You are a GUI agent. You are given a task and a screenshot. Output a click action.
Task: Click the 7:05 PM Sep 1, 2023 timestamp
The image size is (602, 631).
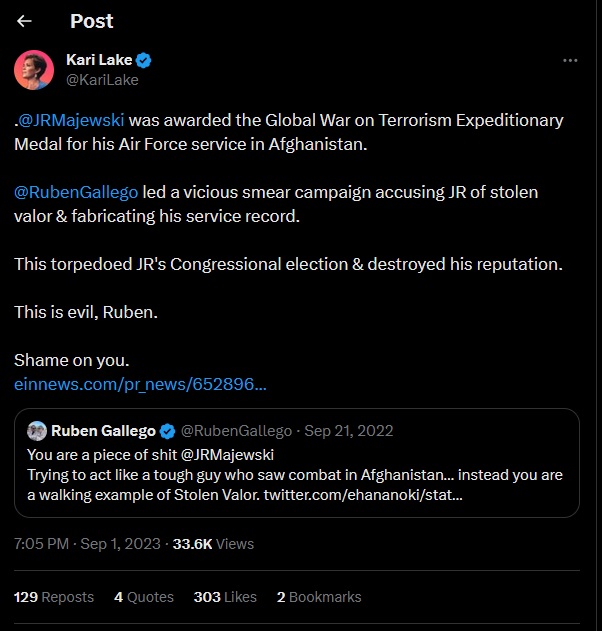[87, 544]
